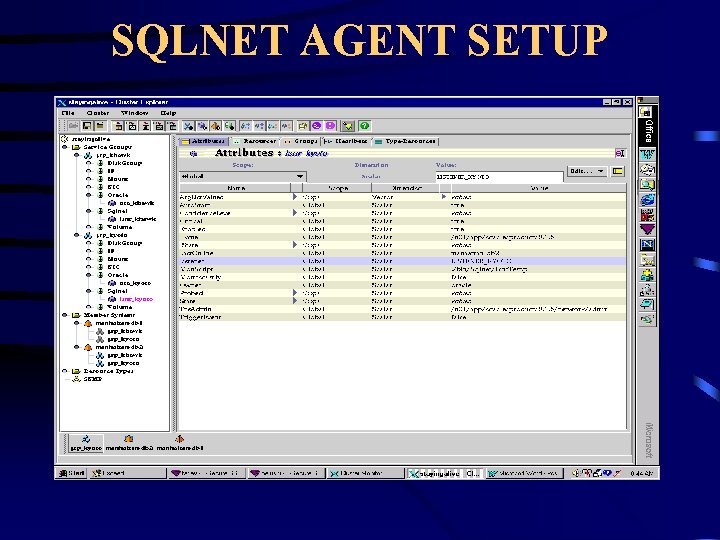This screenshot has width=720, height=540.
Task: Click the greyed-out first toolbar icon
Action: 73,126
